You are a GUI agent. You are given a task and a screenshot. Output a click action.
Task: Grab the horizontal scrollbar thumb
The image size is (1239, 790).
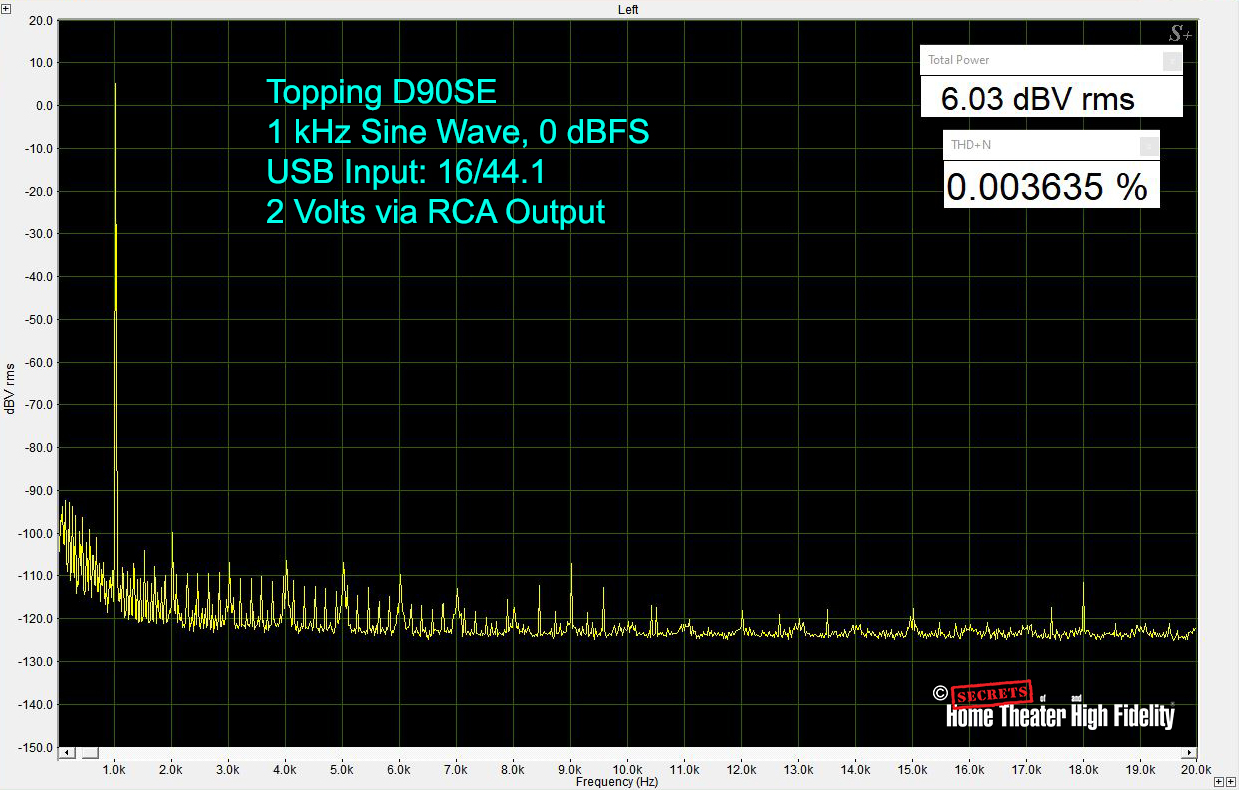tap(89, 752)
